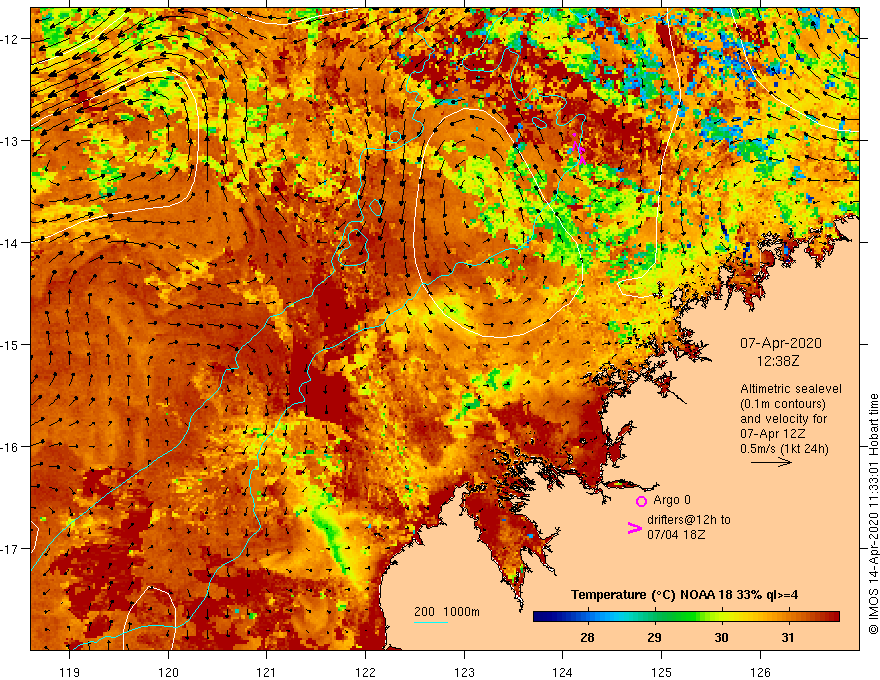Click longitude axis label 120

(168, 672)
